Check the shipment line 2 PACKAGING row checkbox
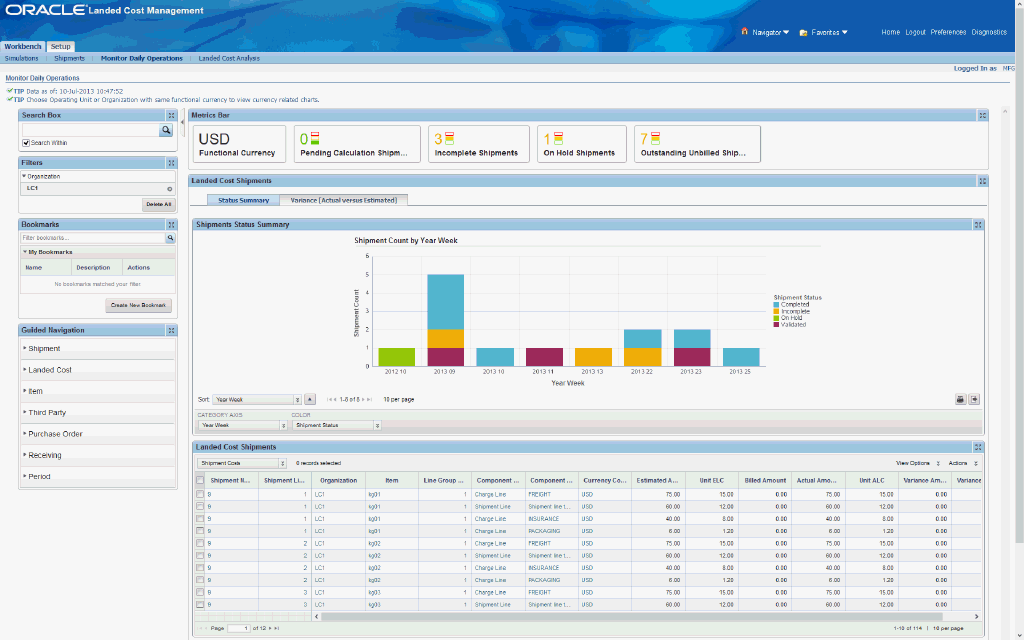The width and height of the screenshot is (1024, 640). point(200,580)
